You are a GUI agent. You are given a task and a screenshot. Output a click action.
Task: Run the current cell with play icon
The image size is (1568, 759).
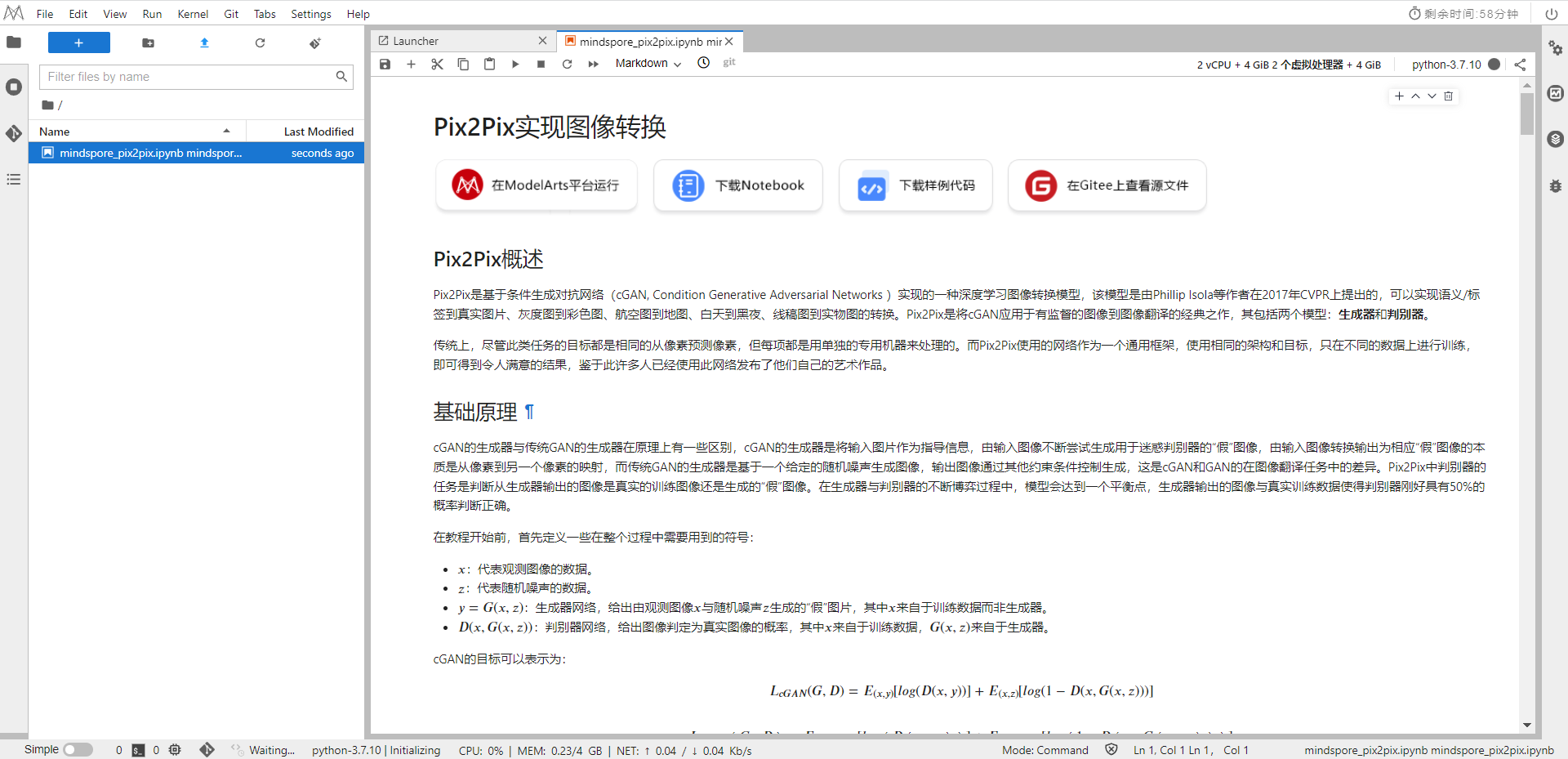point(515,64)
